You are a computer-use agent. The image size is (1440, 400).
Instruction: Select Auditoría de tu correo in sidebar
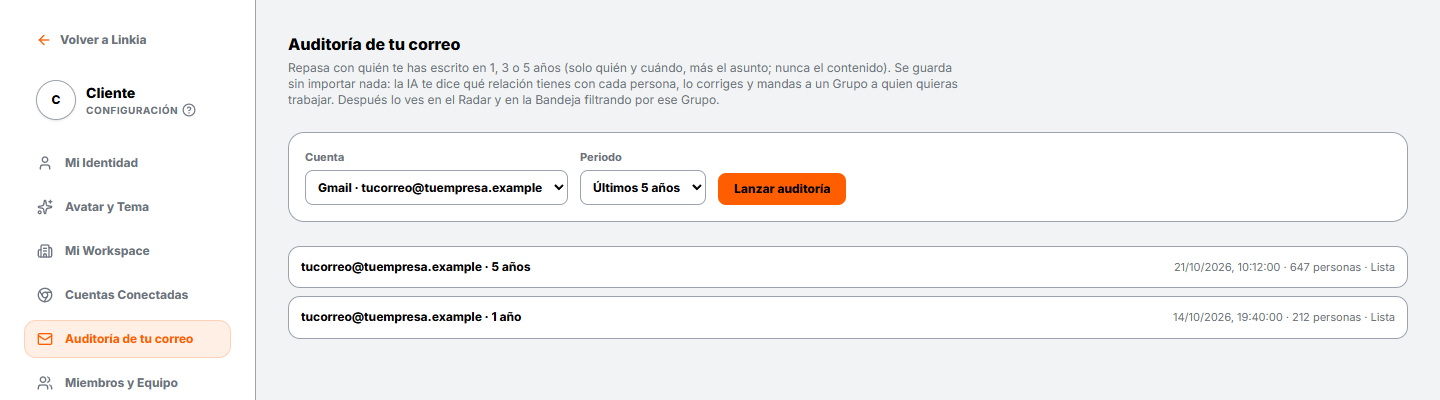click(128, 339)
